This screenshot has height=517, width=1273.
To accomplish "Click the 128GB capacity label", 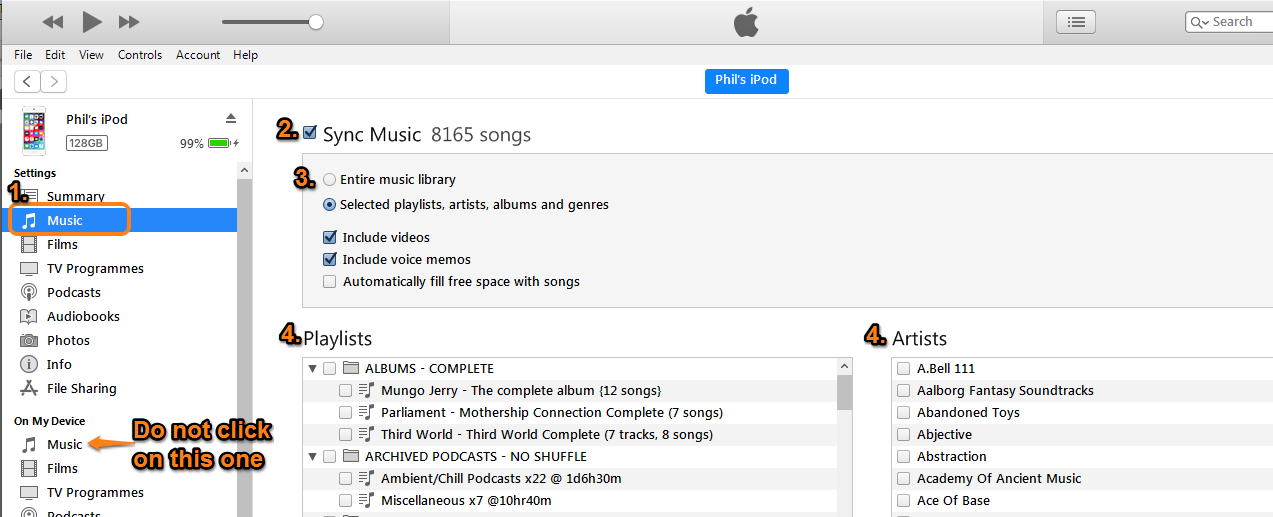I will (86, 143).
